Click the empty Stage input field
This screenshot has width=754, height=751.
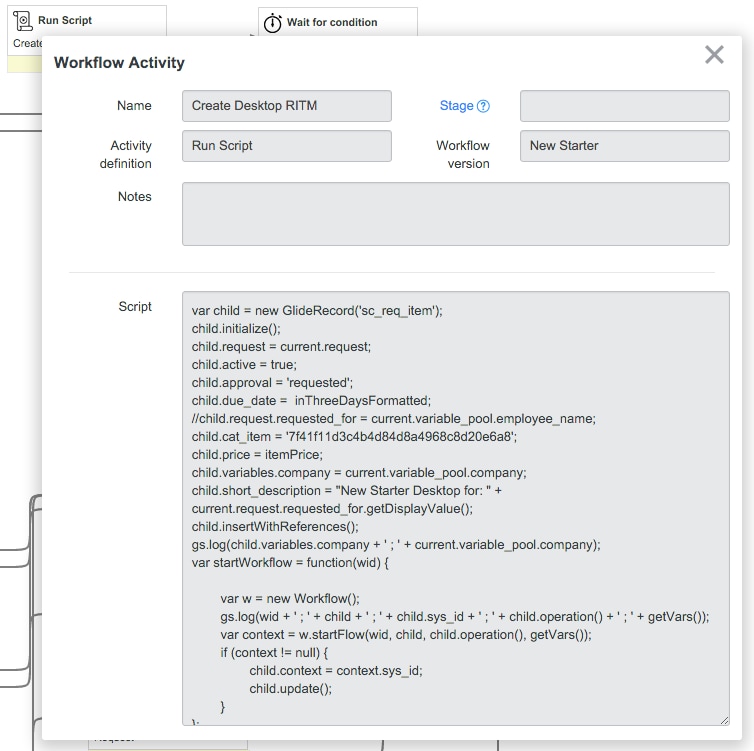pos(625,106)
